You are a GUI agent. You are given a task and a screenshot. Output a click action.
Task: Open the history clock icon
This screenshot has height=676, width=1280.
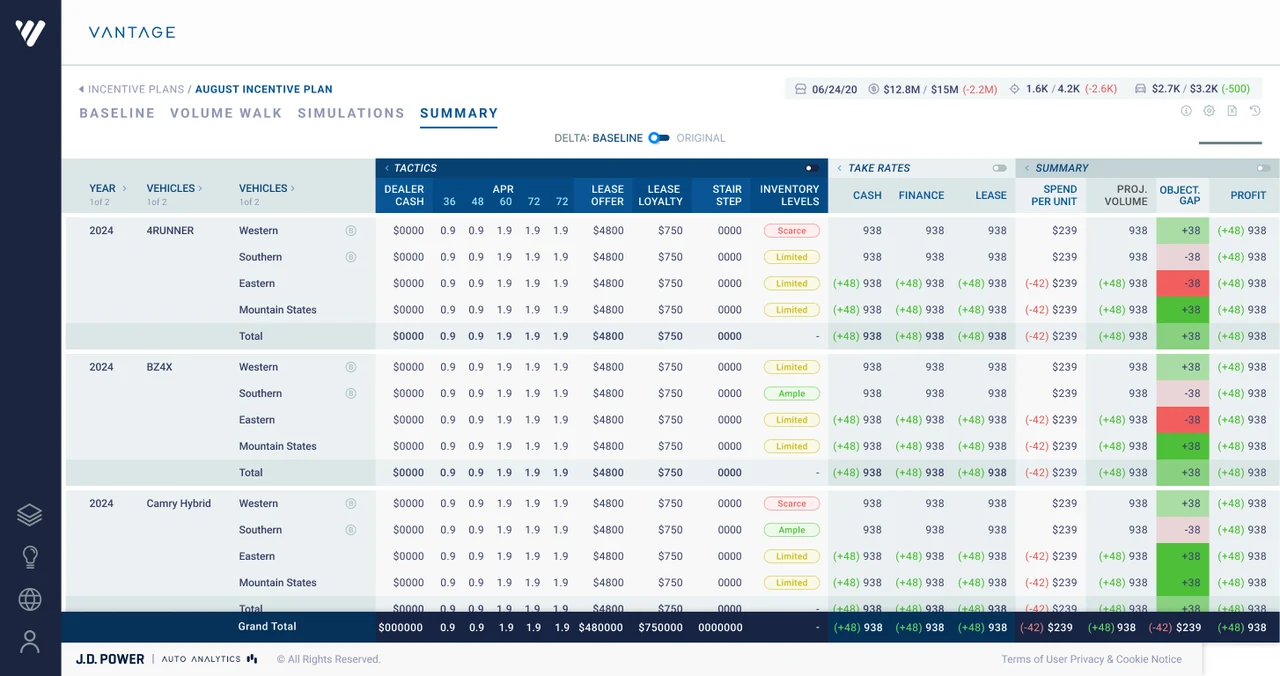[1255, 111]
